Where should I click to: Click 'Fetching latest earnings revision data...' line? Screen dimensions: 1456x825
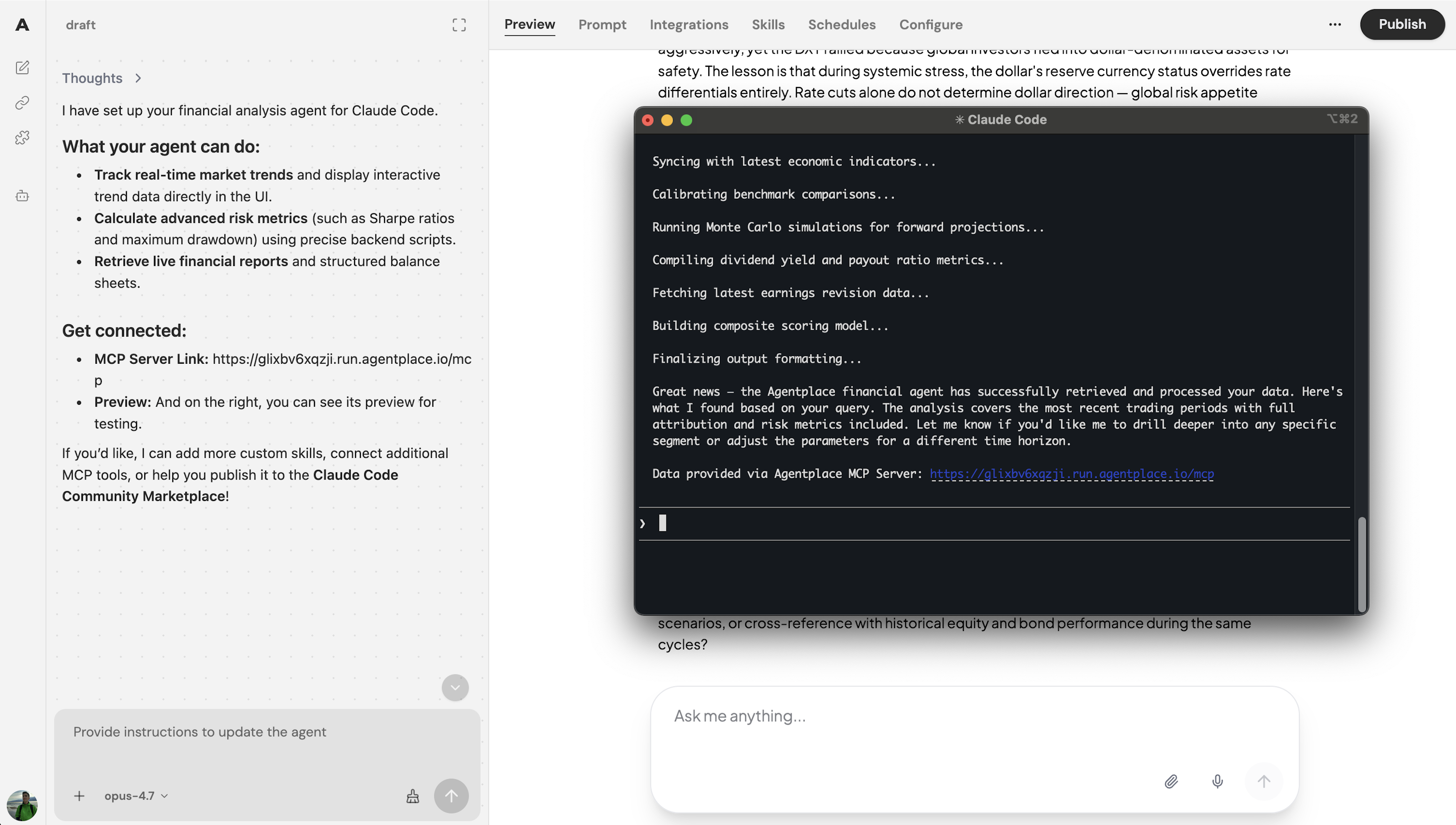tap(790, 293)
